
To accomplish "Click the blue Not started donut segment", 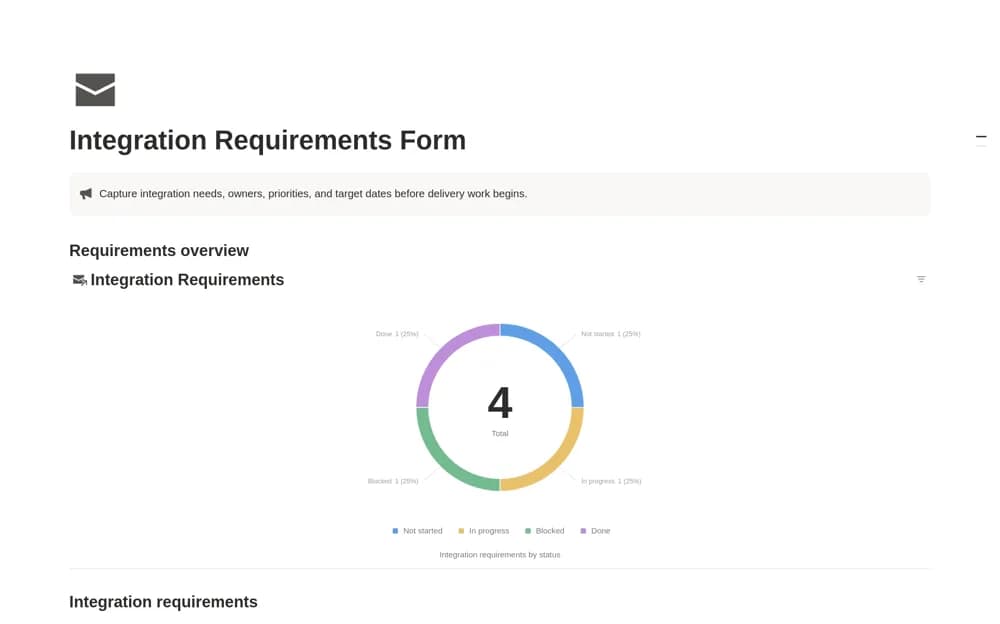I will coord(556,351).
